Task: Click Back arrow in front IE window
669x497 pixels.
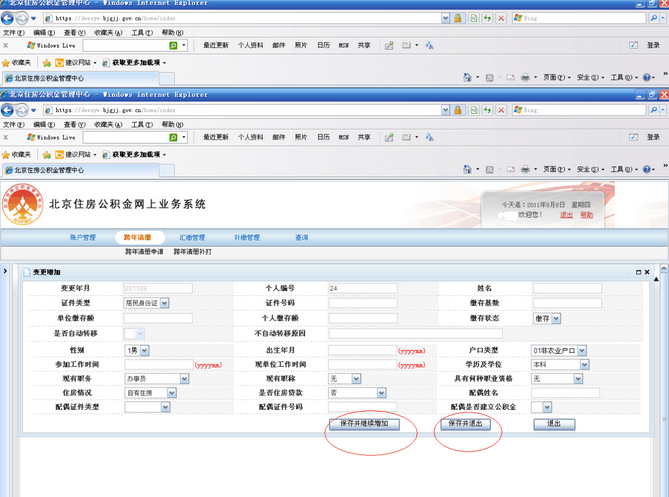Action: pos(7,110)
